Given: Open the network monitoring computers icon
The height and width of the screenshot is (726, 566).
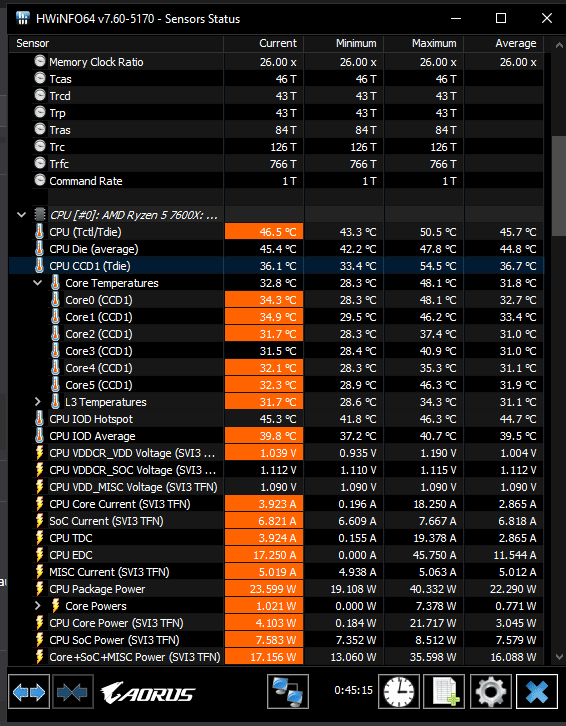Looking at the screenshot, I should (x=288, y=692).
